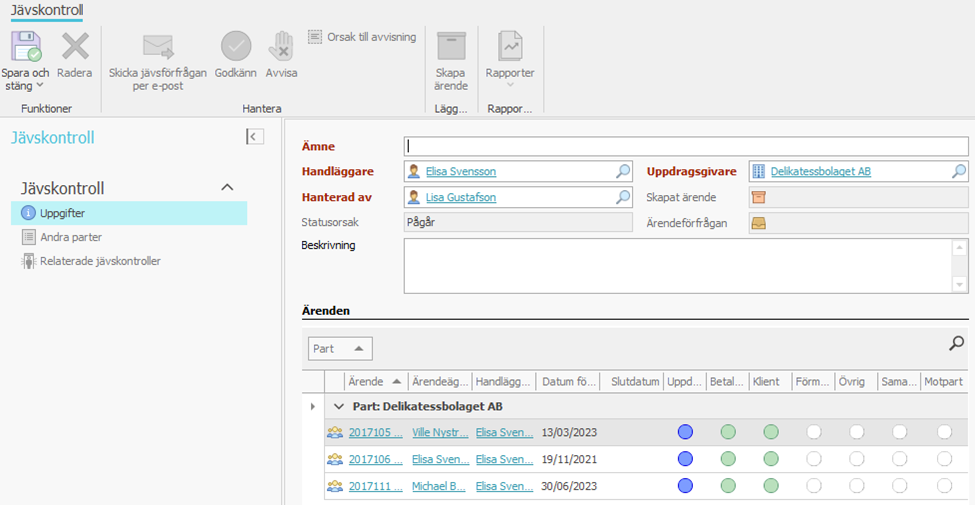Image resolution: width=975 pixels, height=505 pixels.
Task: Click the Radera delete icon
Action: pyautogui.click(x=75, y=47)
